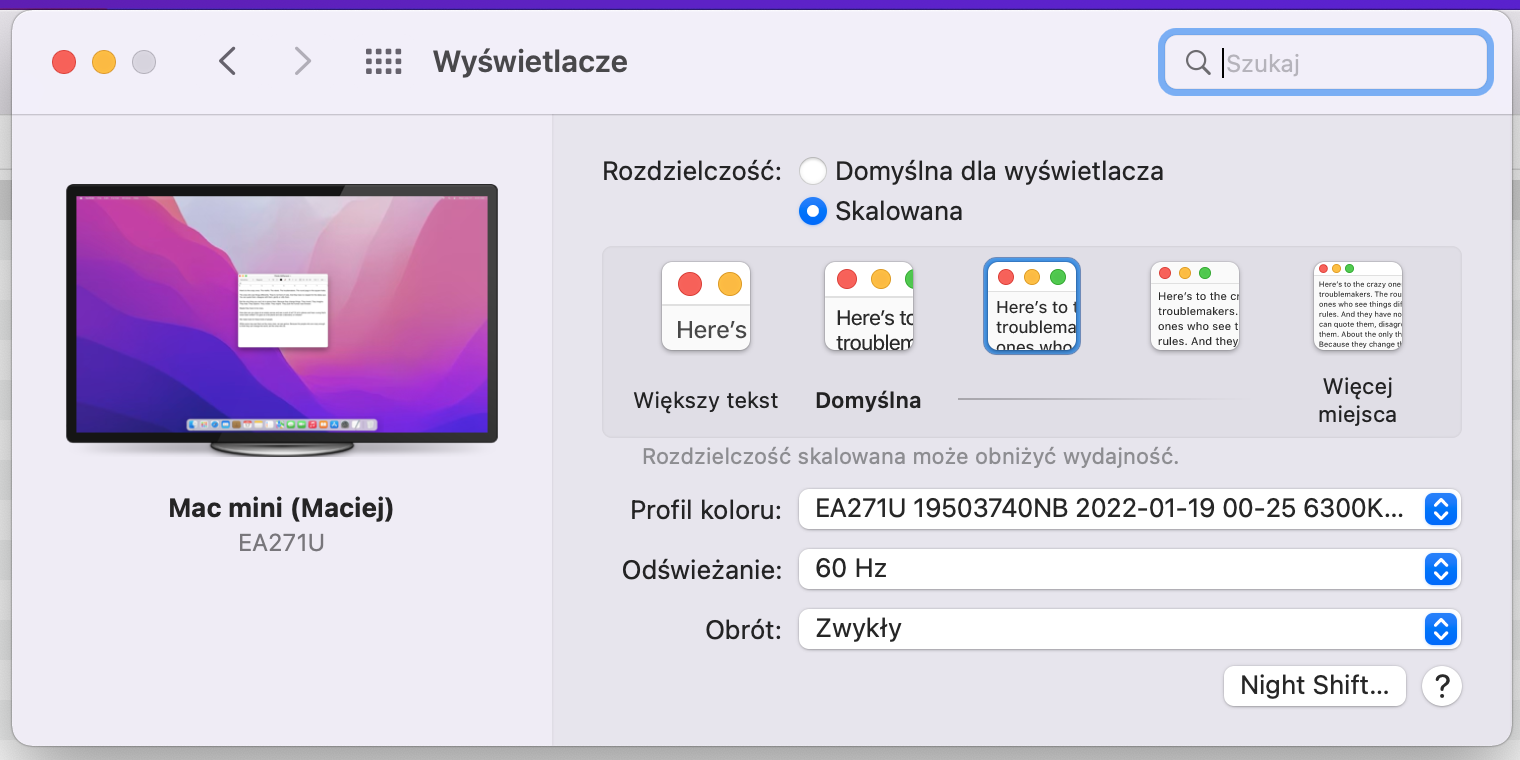The width and height of the screenshot is (1520, 760).
Task: Choose the 'Domyślna' scaled resolution thumbnail
Action: point(868,306)
